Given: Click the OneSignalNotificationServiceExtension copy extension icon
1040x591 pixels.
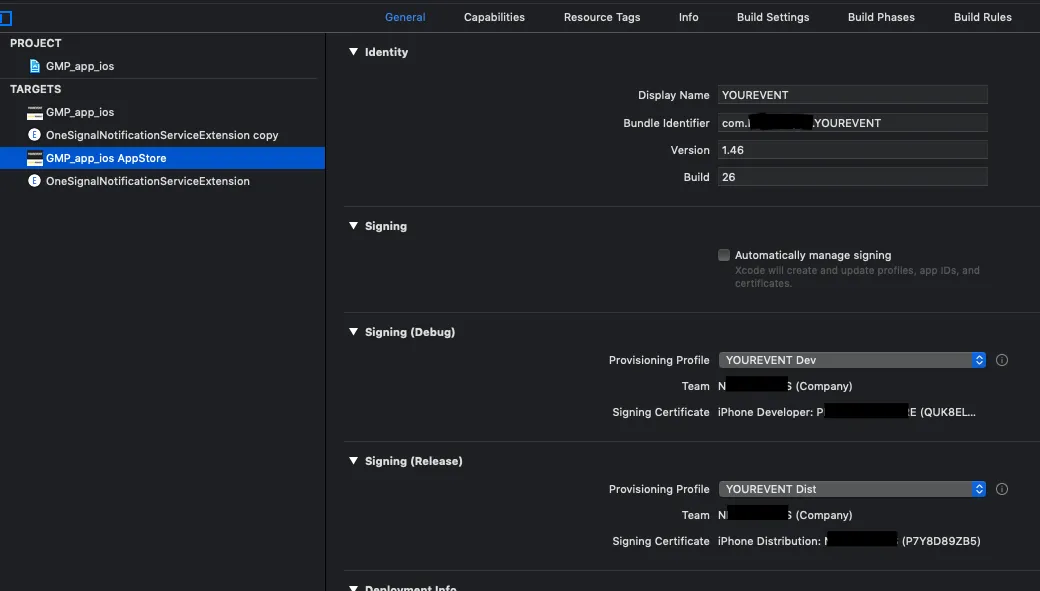Looking at the screenshot, I should point(34,135).
